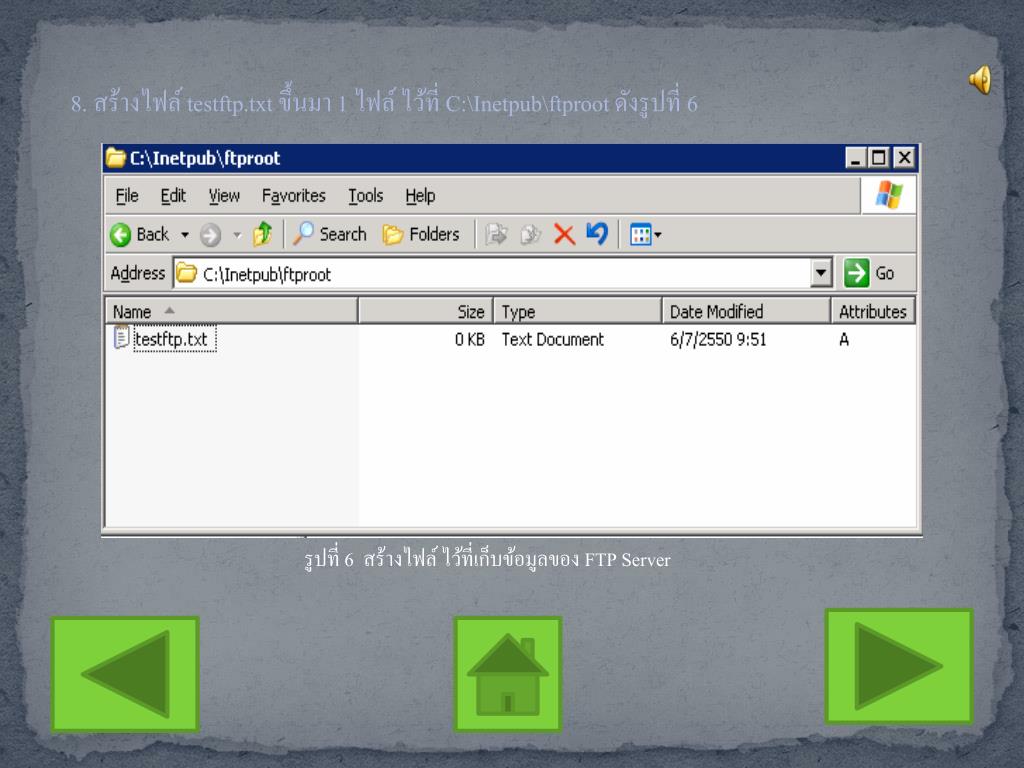The width and height of the screenshot is (1024, 768).
Task: Expand the address bar dropdown arrow
Action: 822,273
